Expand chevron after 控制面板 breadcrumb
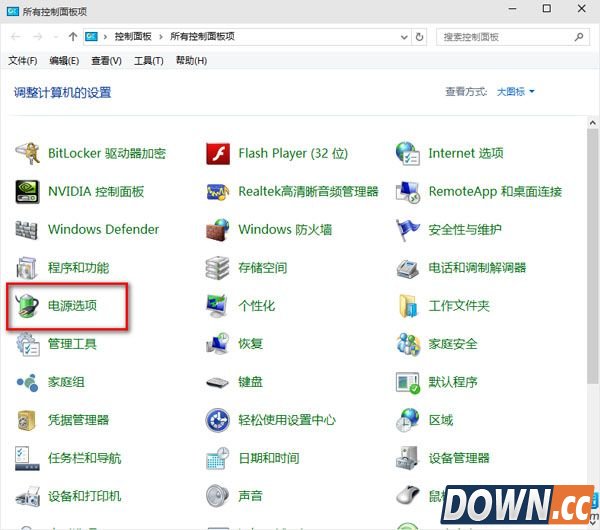Viewport: 600px width, 530px height. point(161,37)
